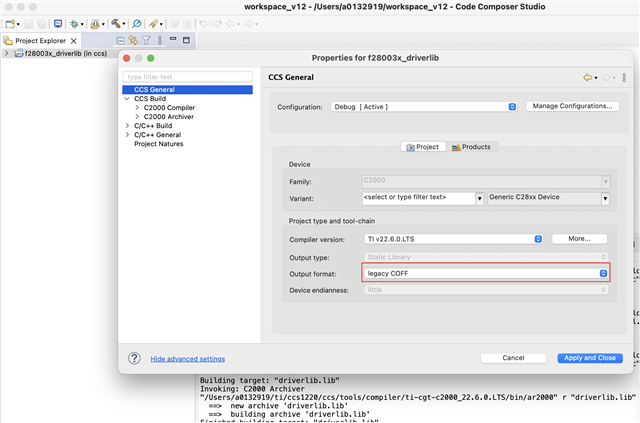This screenshot has width=640, height=423.
Task: Click the Search magnifier toolbar icon
Action: click(137, 24)
